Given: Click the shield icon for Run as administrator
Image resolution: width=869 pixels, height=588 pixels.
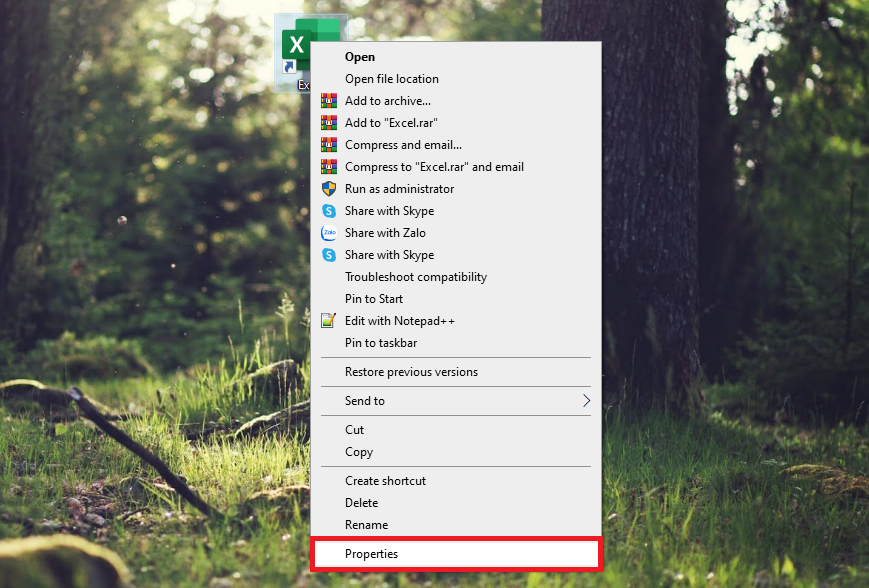Looking at the screenshot, I should [x=329, y=188].
